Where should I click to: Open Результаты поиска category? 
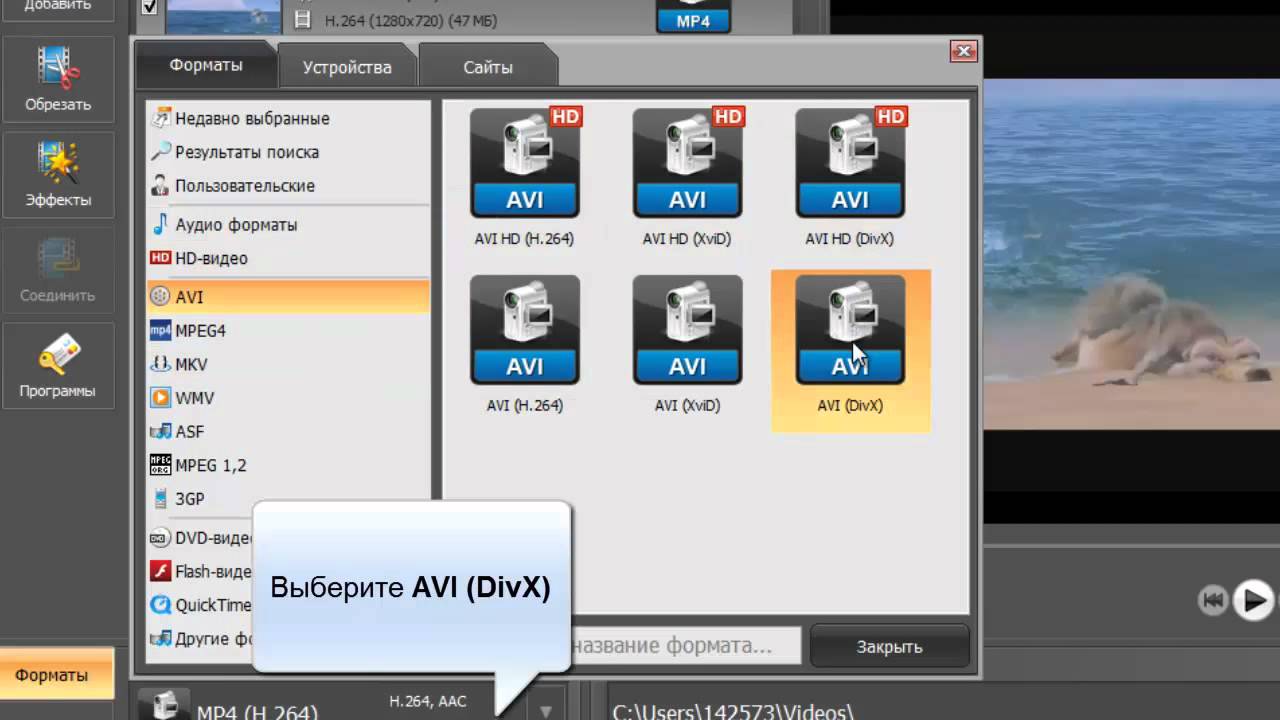289,152
